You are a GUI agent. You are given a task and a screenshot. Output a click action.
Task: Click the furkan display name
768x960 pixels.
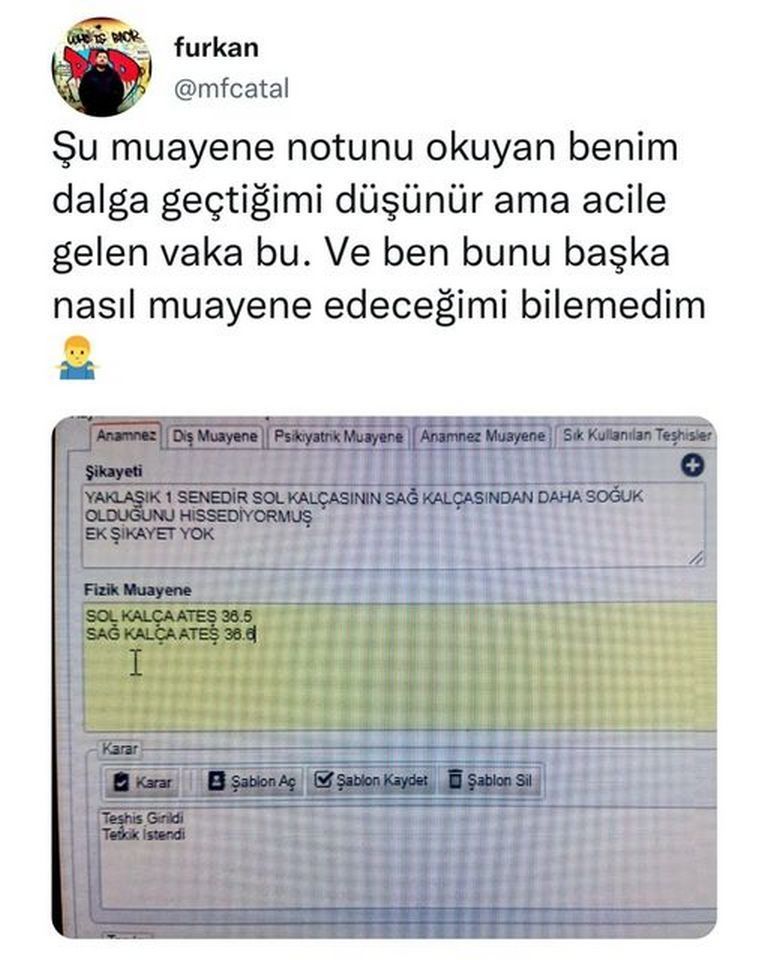tap(216, 48)
